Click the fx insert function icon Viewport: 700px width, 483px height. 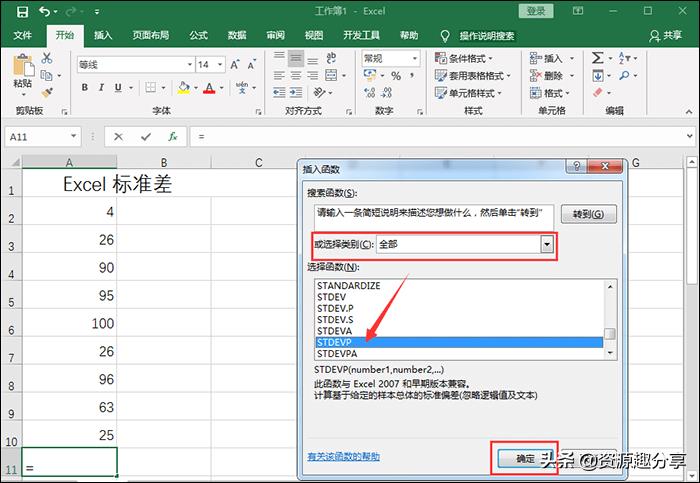tap(172, 136)
